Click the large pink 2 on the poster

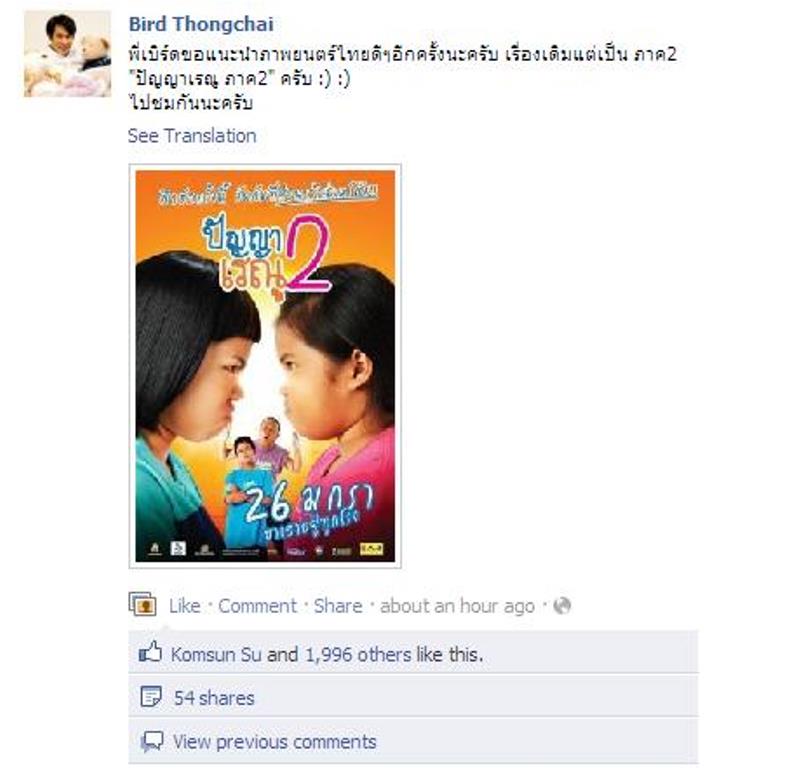point(308,254)
